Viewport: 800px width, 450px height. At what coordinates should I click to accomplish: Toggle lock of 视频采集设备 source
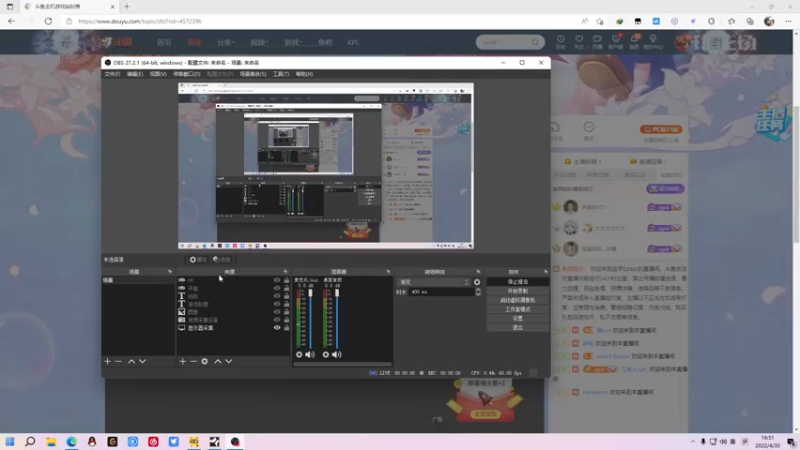[286, 319]
